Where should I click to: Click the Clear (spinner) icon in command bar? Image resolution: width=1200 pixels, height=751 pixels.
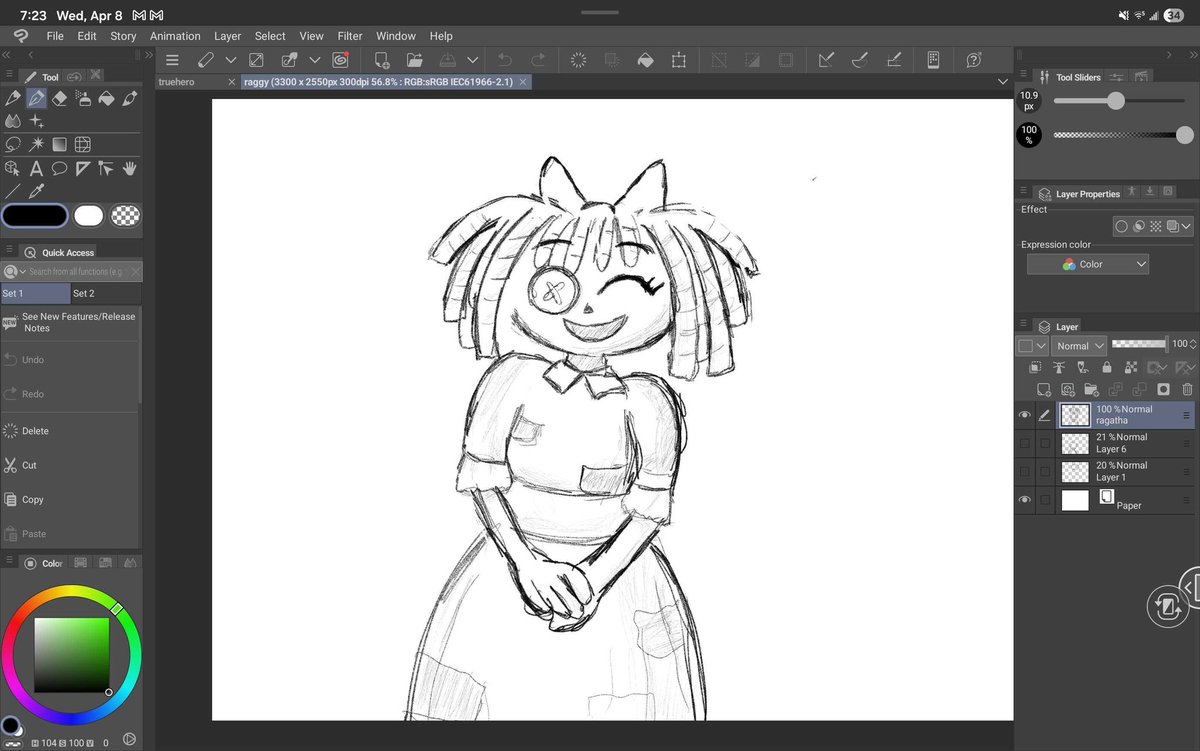click(x=578, y=60)
